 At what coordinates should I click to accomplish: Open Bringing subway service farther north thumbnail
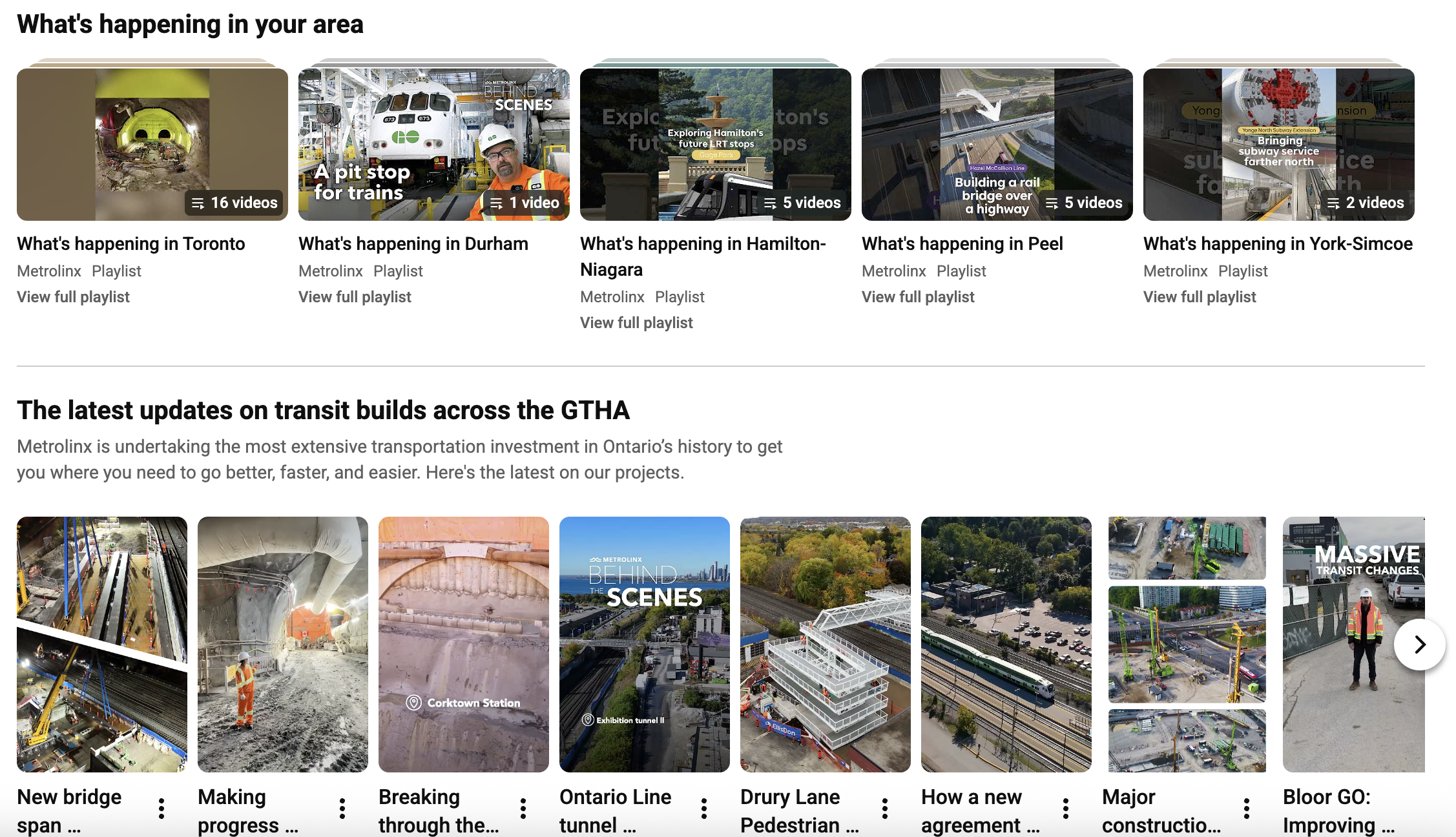(x=1279, y=145)
